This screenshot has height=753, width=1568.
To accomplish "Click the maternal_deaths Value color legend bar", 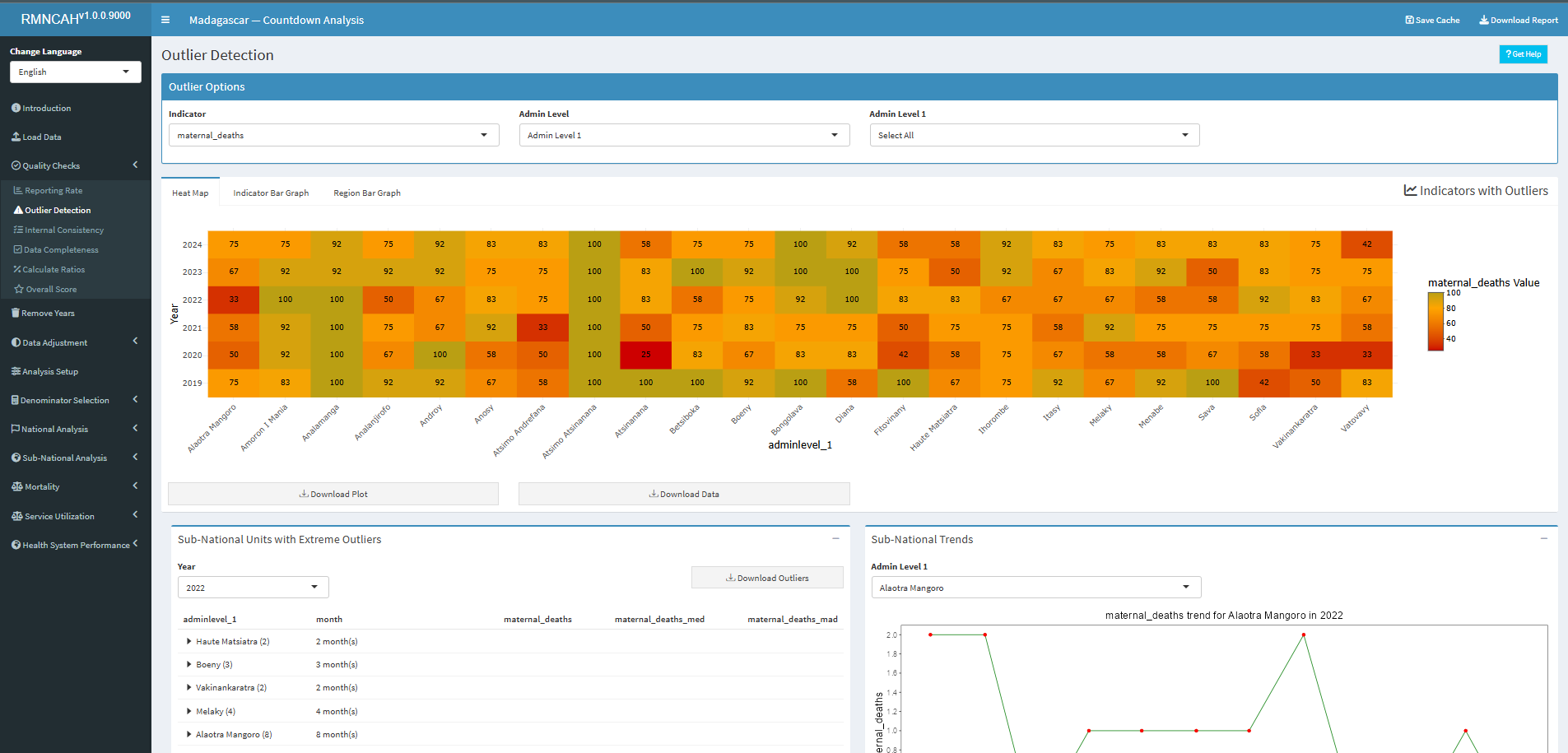I will 1435,321.
